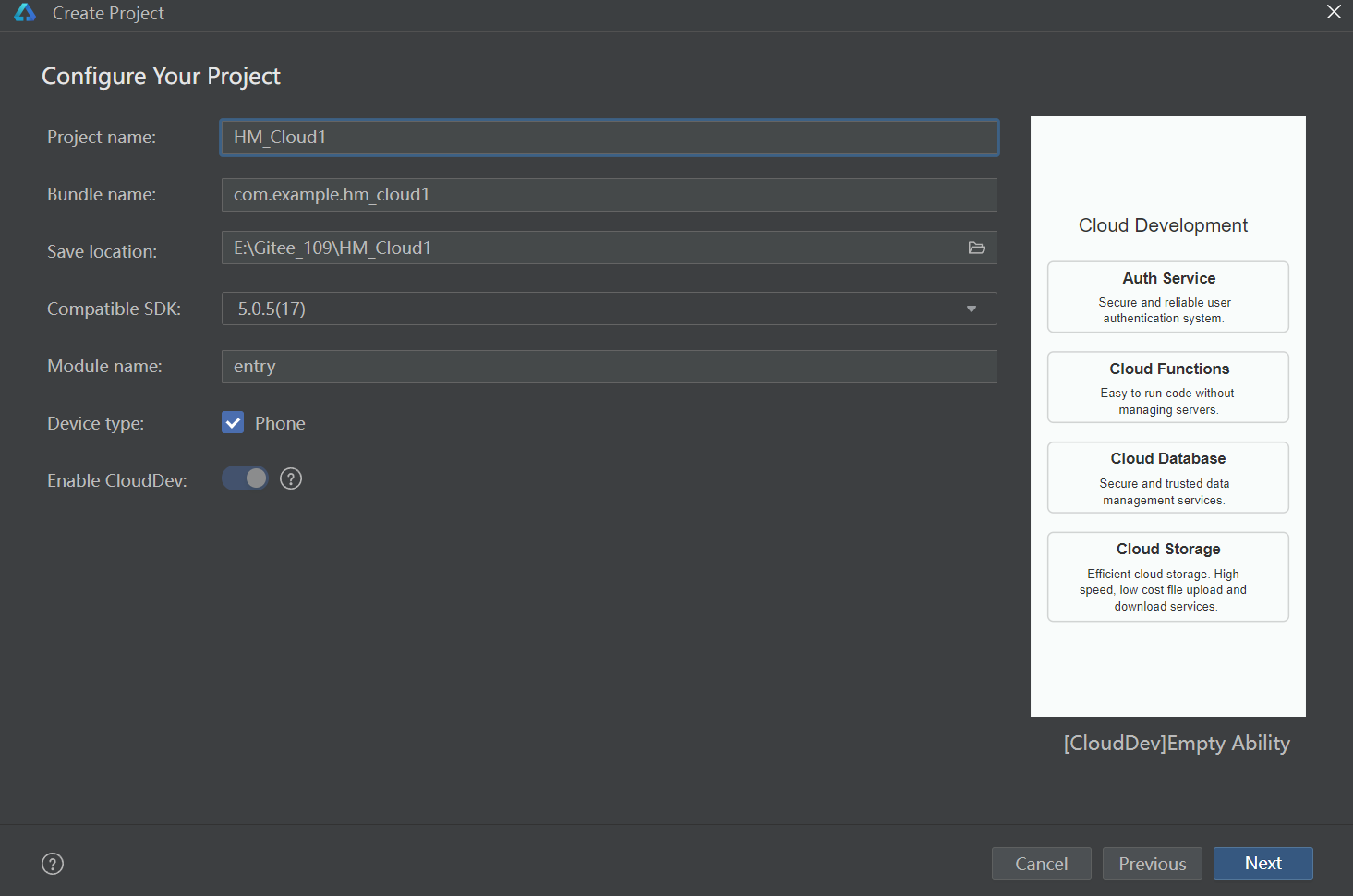The height and width of the screenshot is (896, 1353).
Task: Open the 5.0.5(17) SDK combo box
Action: click(610, 309)
